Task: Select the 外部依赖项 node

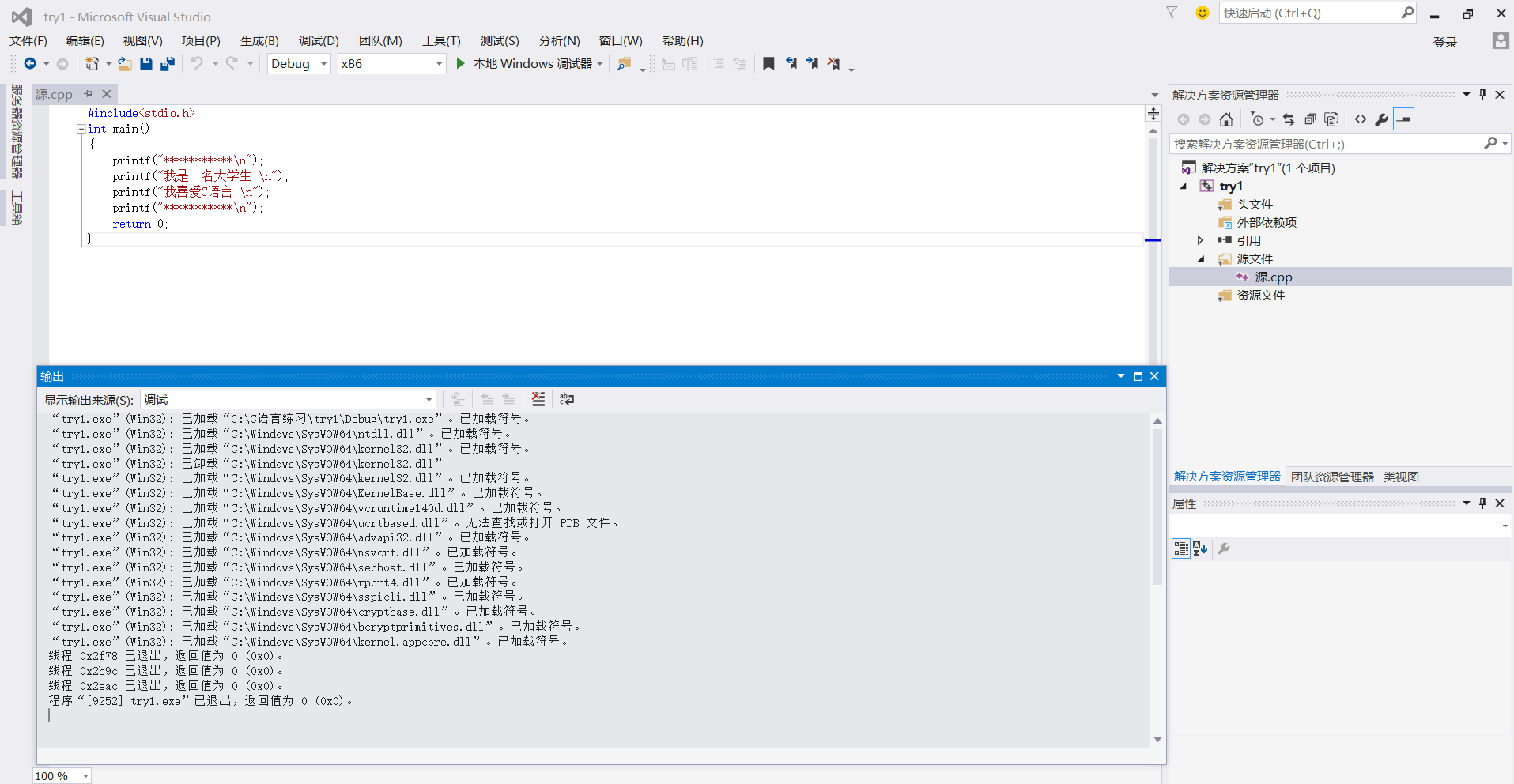Action: click(x=1267, y=223)
